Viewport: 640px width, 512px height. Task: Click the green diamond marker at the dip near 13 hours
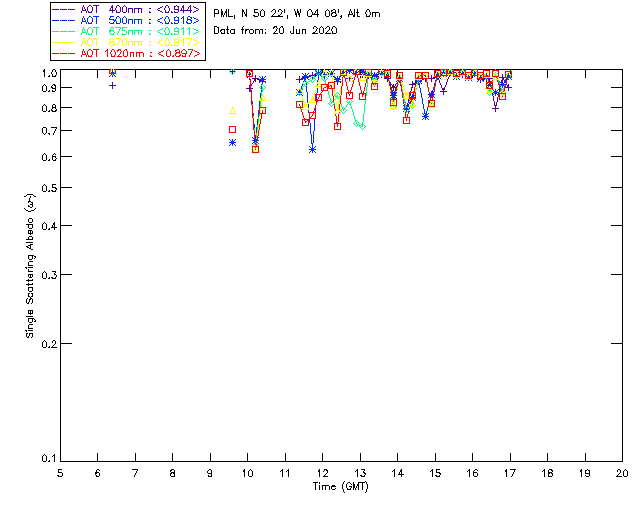pyautogui.click(x=362, y=127)
